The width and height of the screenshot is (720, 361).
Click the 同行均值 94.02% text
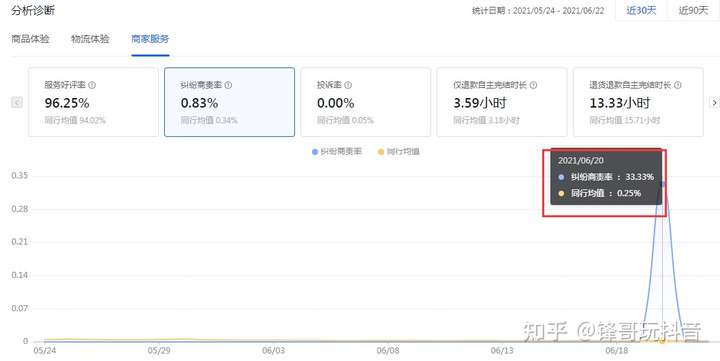pyautogui.click(x=75, y=120)
